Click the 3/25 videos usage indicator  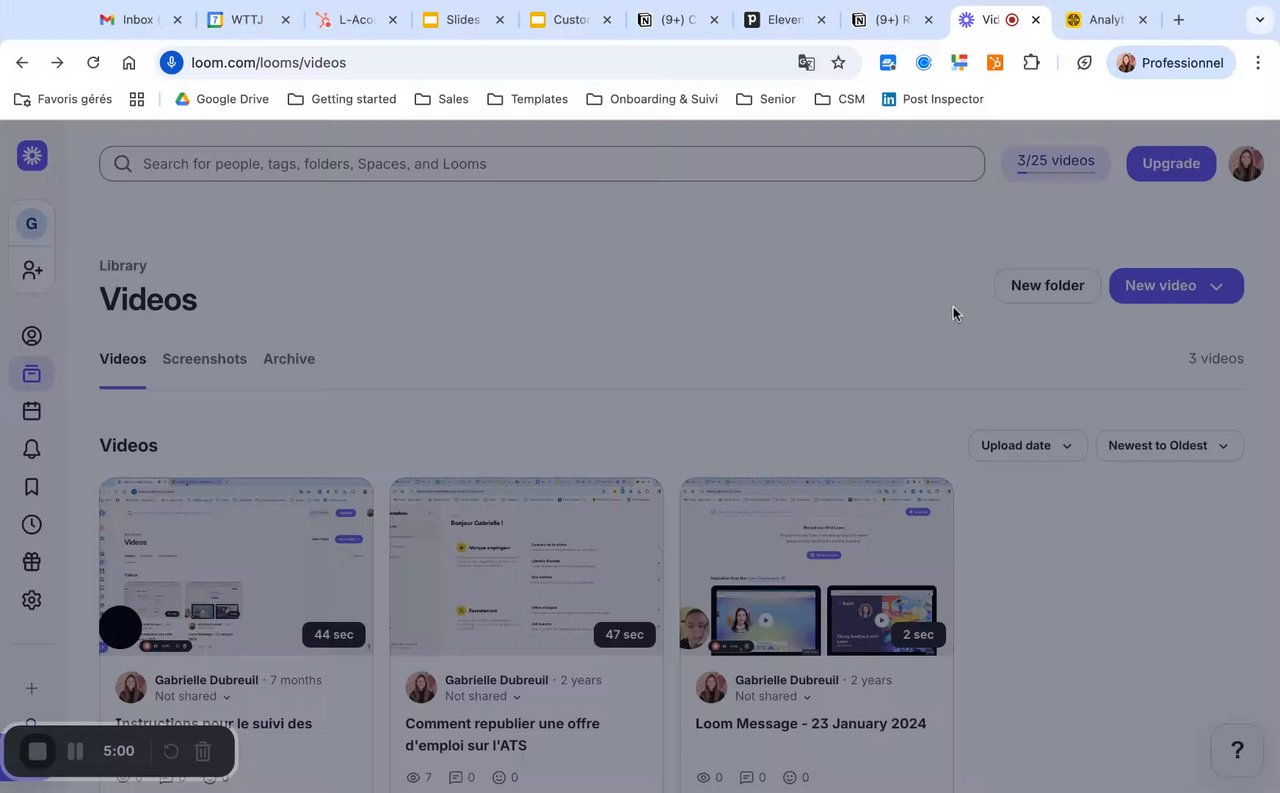(x=1056, y=163)
